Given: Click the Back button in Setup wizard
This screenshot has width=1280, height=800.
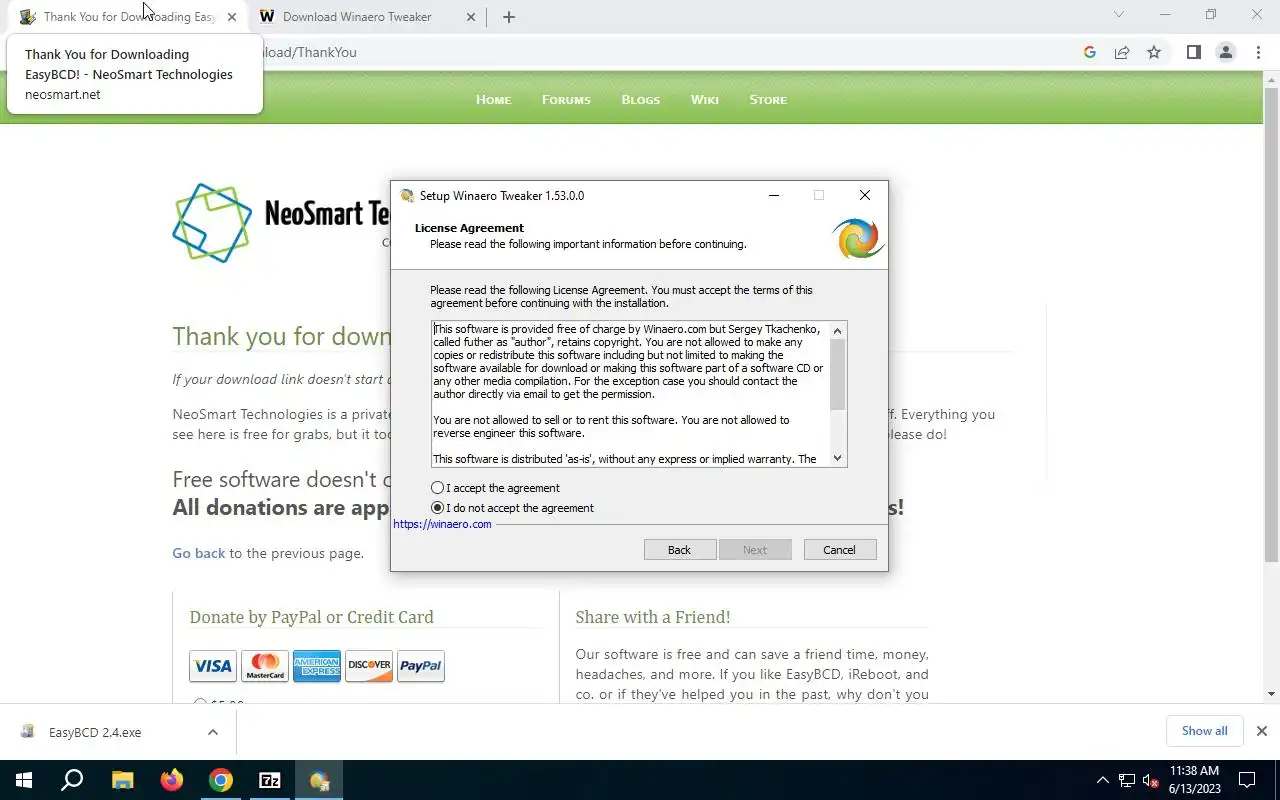Looking at the screenshot, I should coord(679,550).
